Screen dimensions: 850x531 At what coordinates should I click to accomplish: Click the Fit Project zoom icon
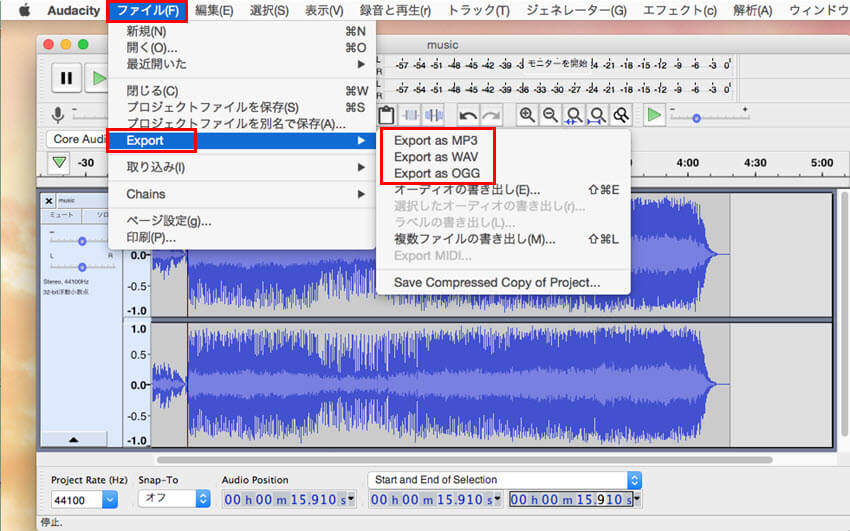(x=597, y=115)
